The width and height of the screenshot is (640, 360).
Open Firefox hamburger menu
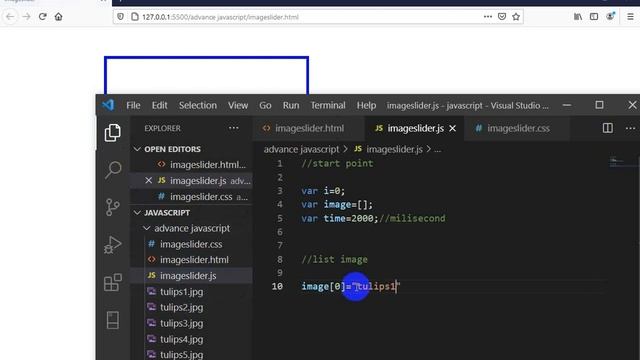tap(631, 17)
